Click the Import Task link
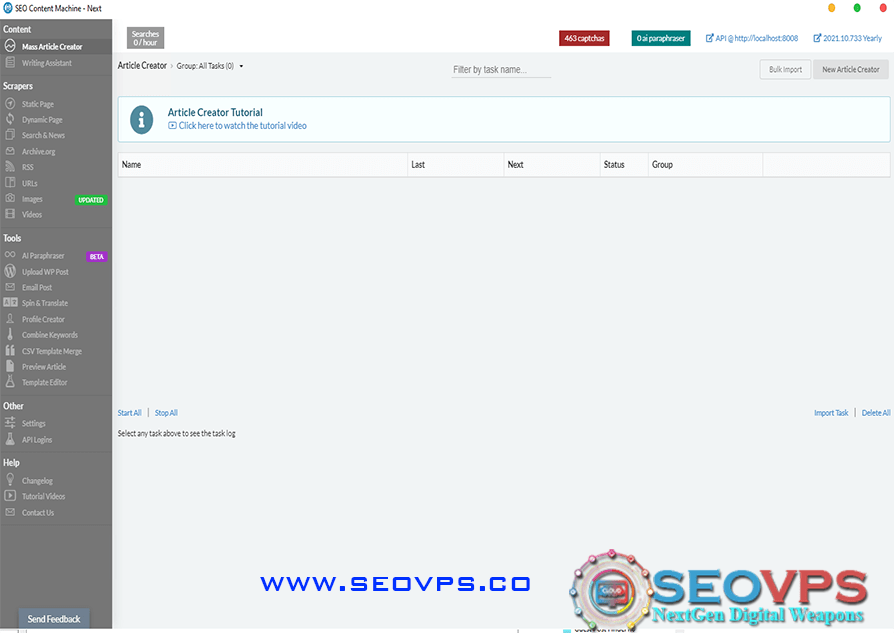This screenshot has height=633, width=894. coord(831,413)
